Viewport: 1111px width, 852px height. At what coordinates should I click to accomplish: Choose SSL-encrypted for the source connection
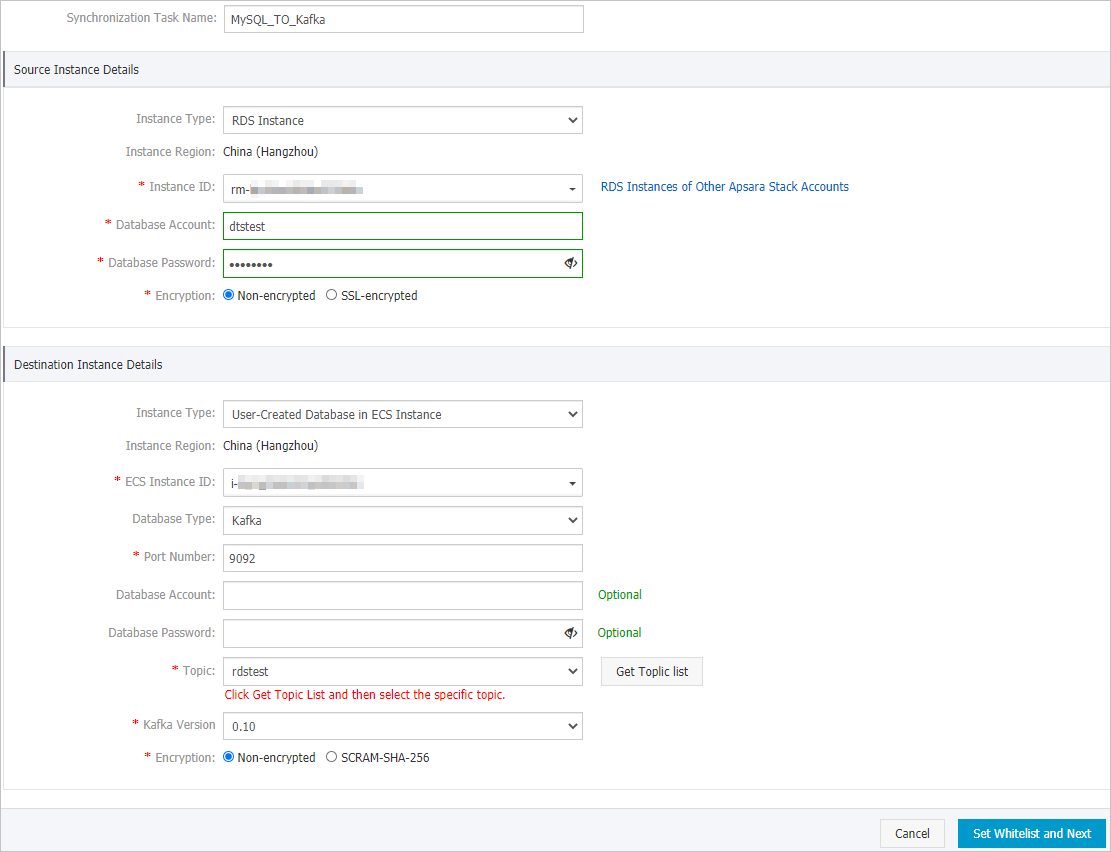[331, 295]
